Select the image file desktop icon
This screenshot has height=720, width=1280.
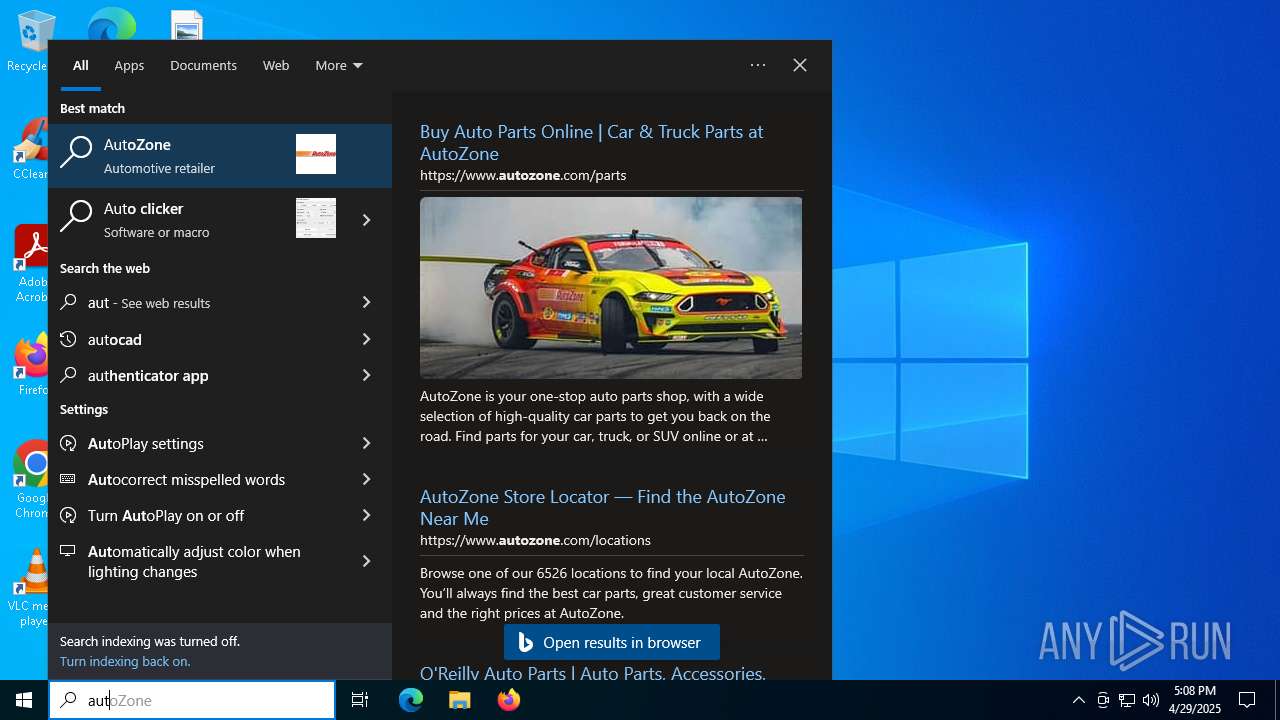[x=187, y=26]
